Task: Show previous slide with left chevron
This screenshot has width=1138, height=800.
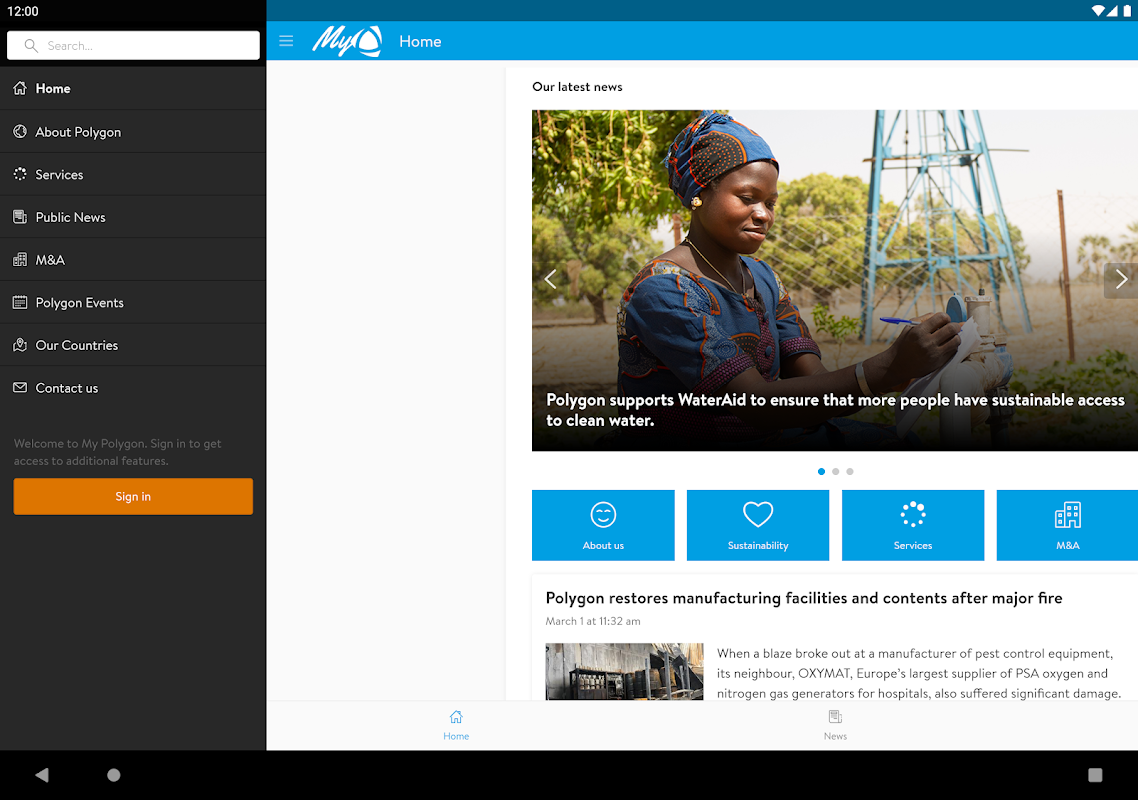Action: (x=551, y=279)
